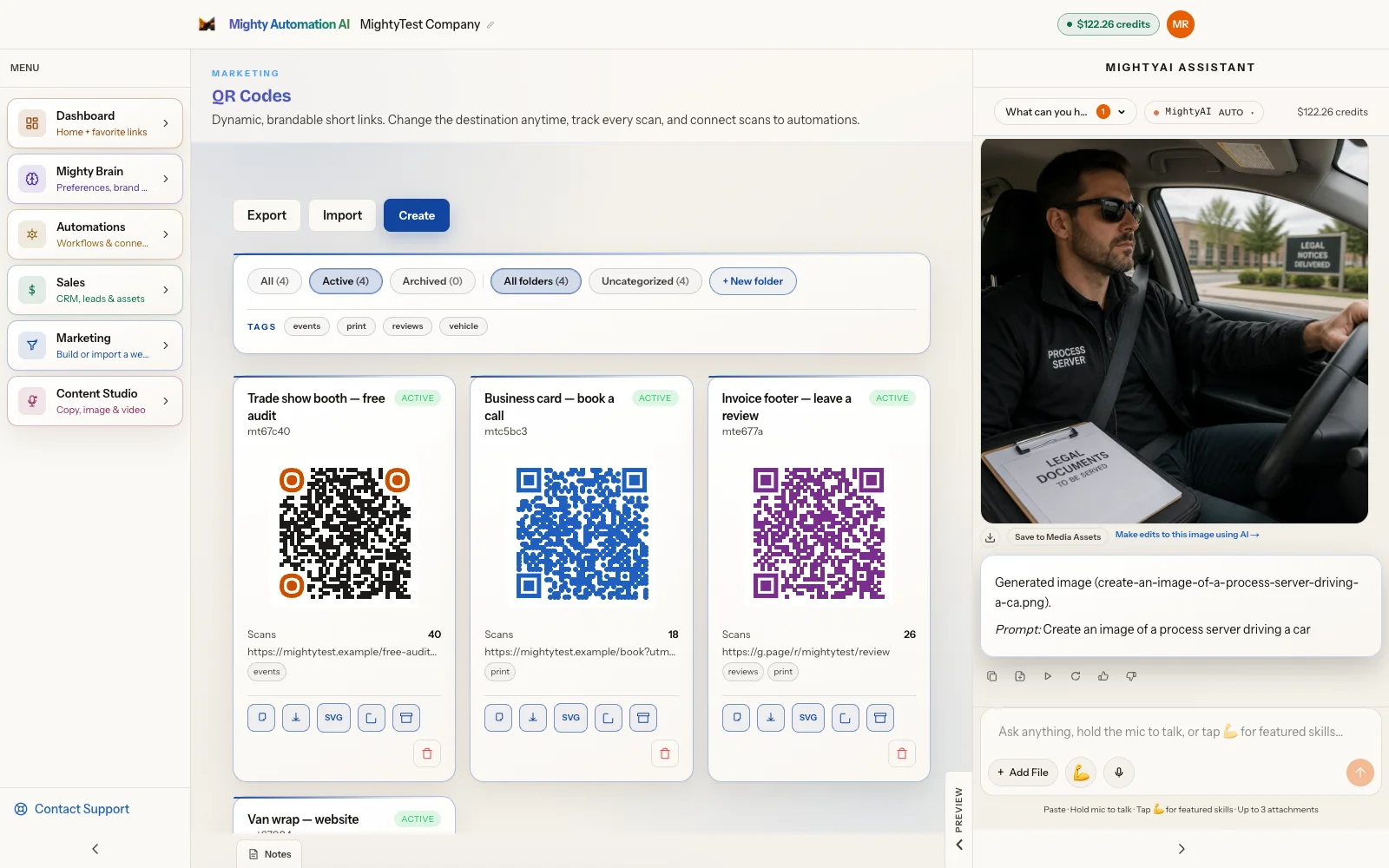The width and height of the screenshot is (1389, 868).
Task: Archive icon on Trade show booth card
Action: (406, 718)
